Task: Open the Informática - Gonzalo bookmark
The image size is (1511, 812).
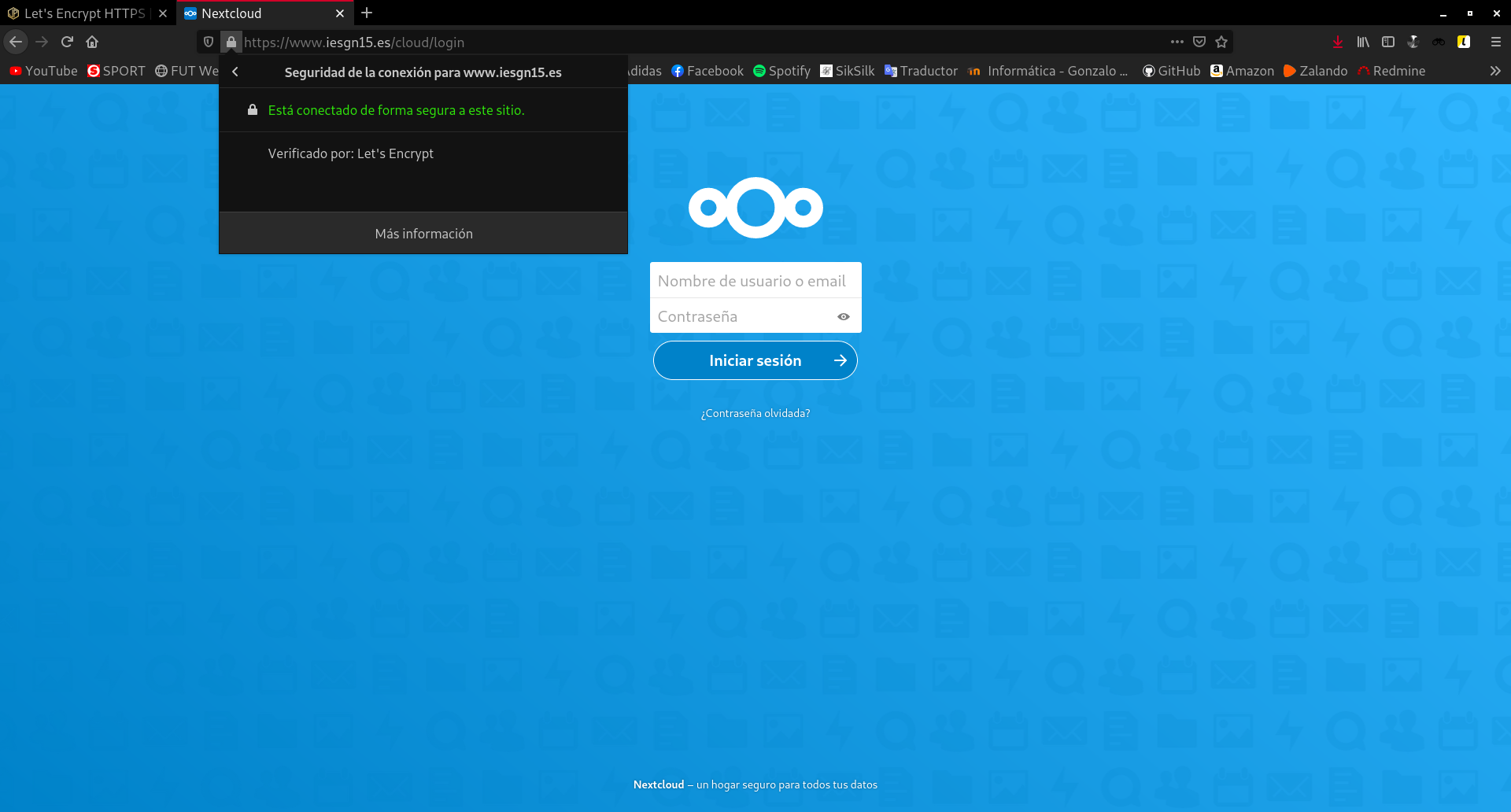Action: pos(1047,71)
